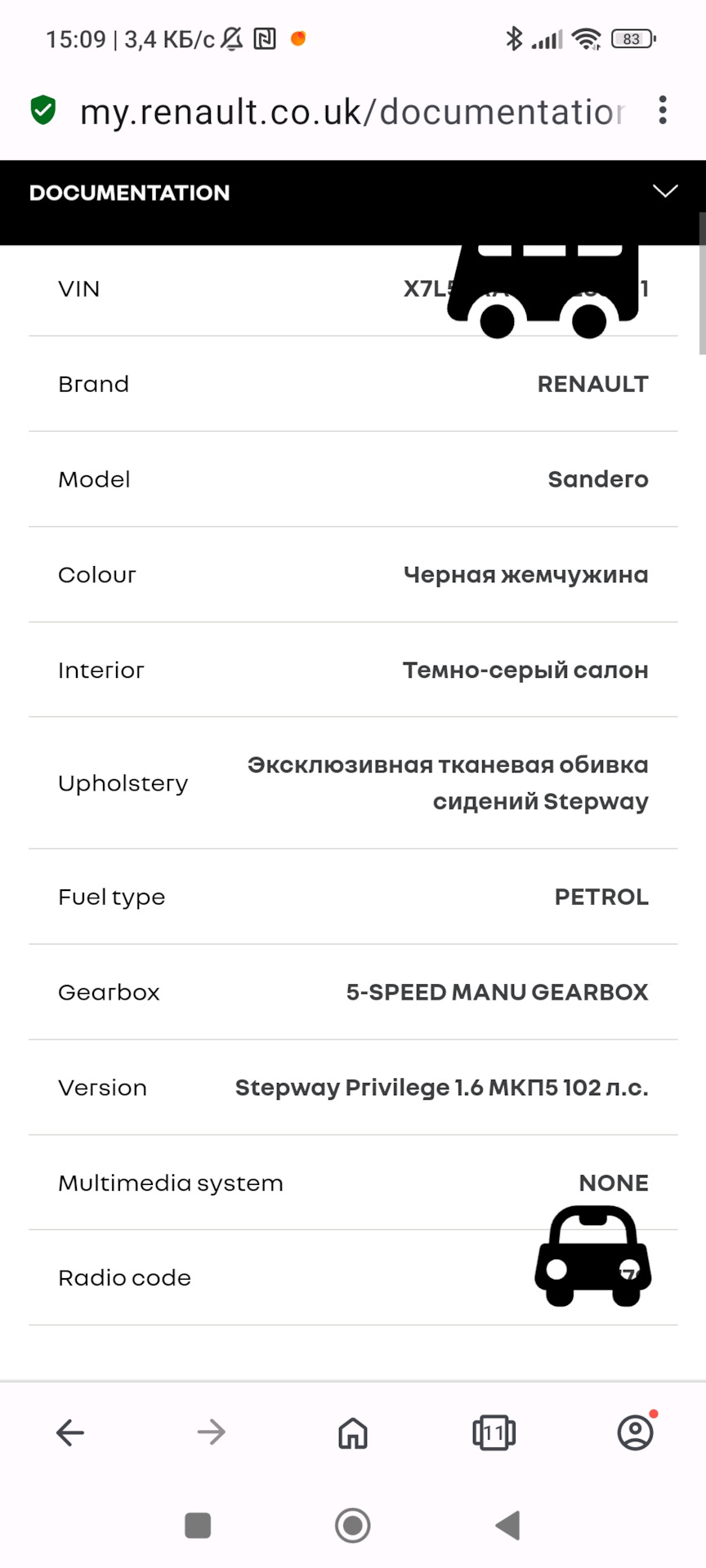Open the tabs switcher showing 11
This screenshot has height=1568, width=706.
click(x=494, y=1432)
